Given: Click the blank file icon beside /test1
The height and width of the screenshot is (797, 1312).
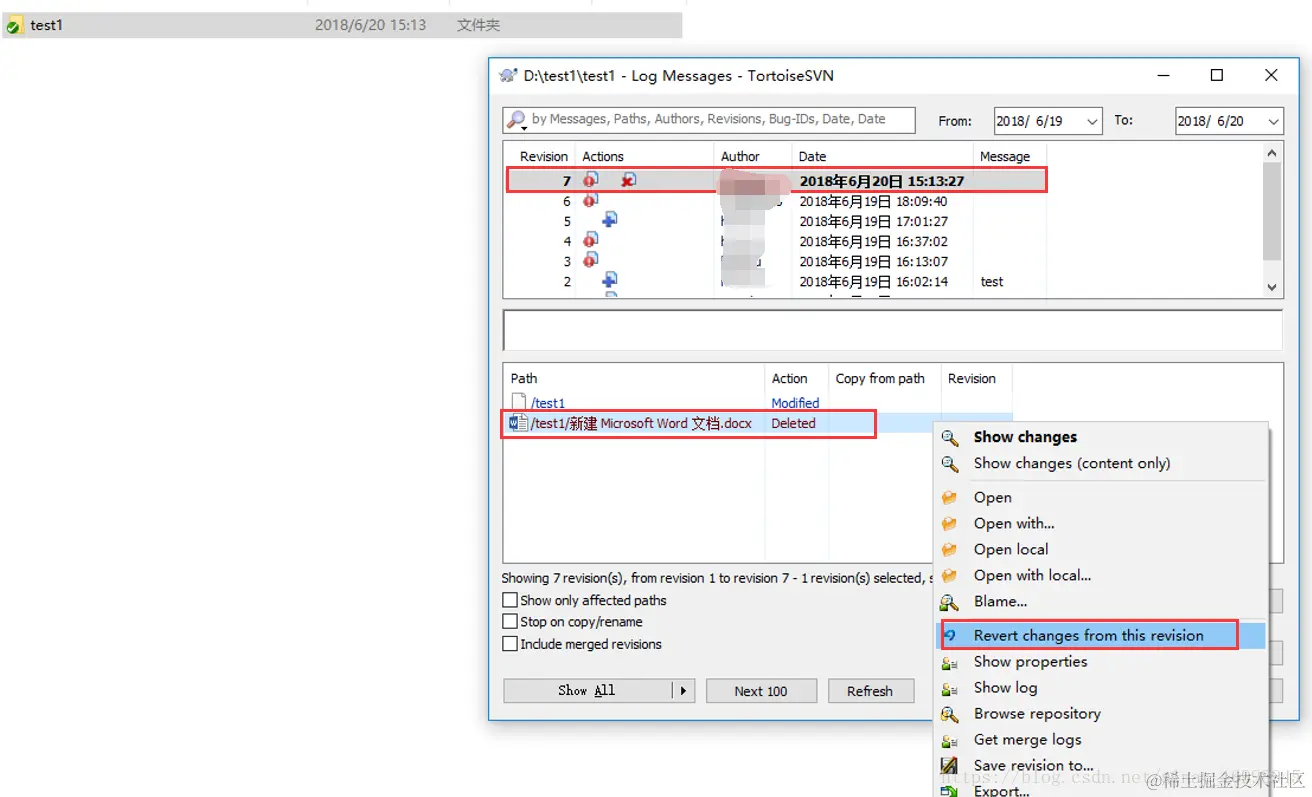Looking at the screenshot, I should coord(519,402).
